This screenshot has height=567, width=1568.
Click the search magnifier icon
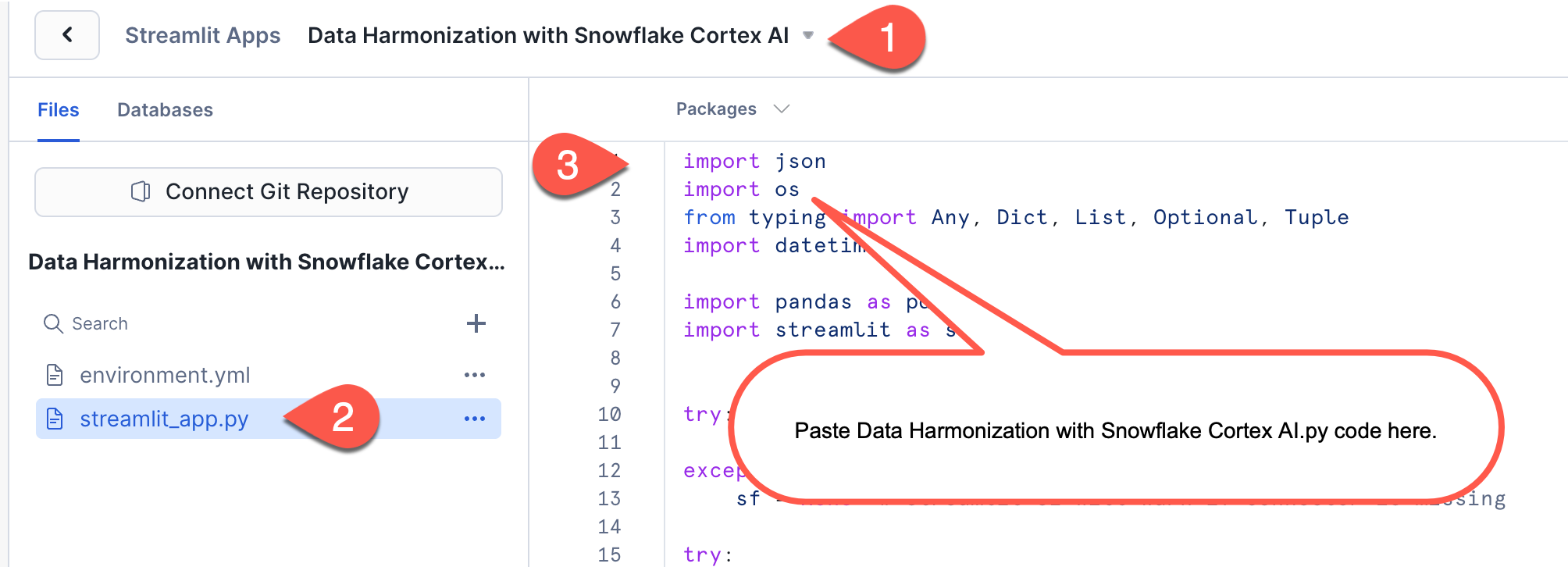pos(53,323)
